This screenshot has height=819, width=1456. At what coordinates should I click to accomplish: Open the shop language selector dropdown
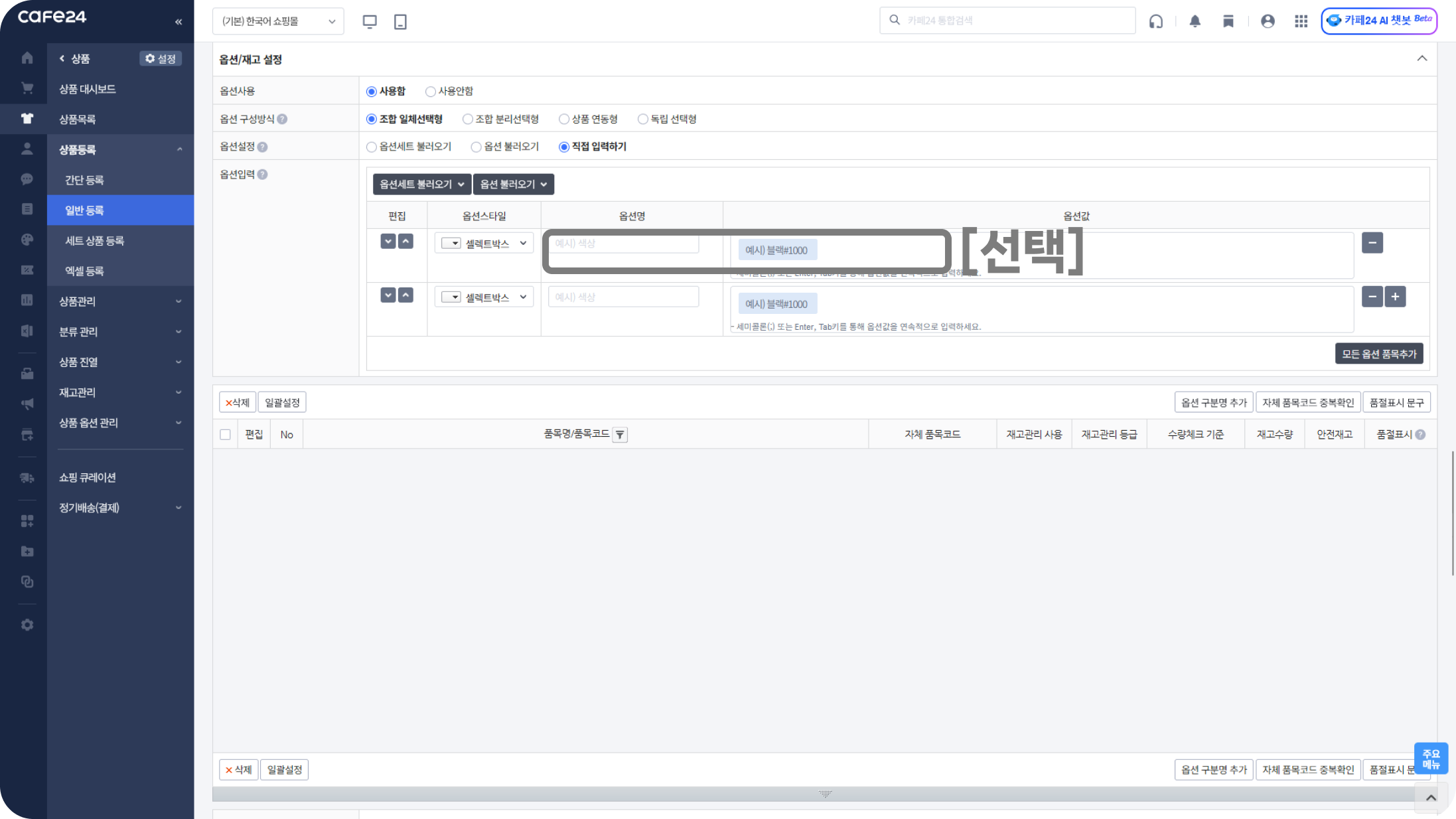click(x=278, y=21)
